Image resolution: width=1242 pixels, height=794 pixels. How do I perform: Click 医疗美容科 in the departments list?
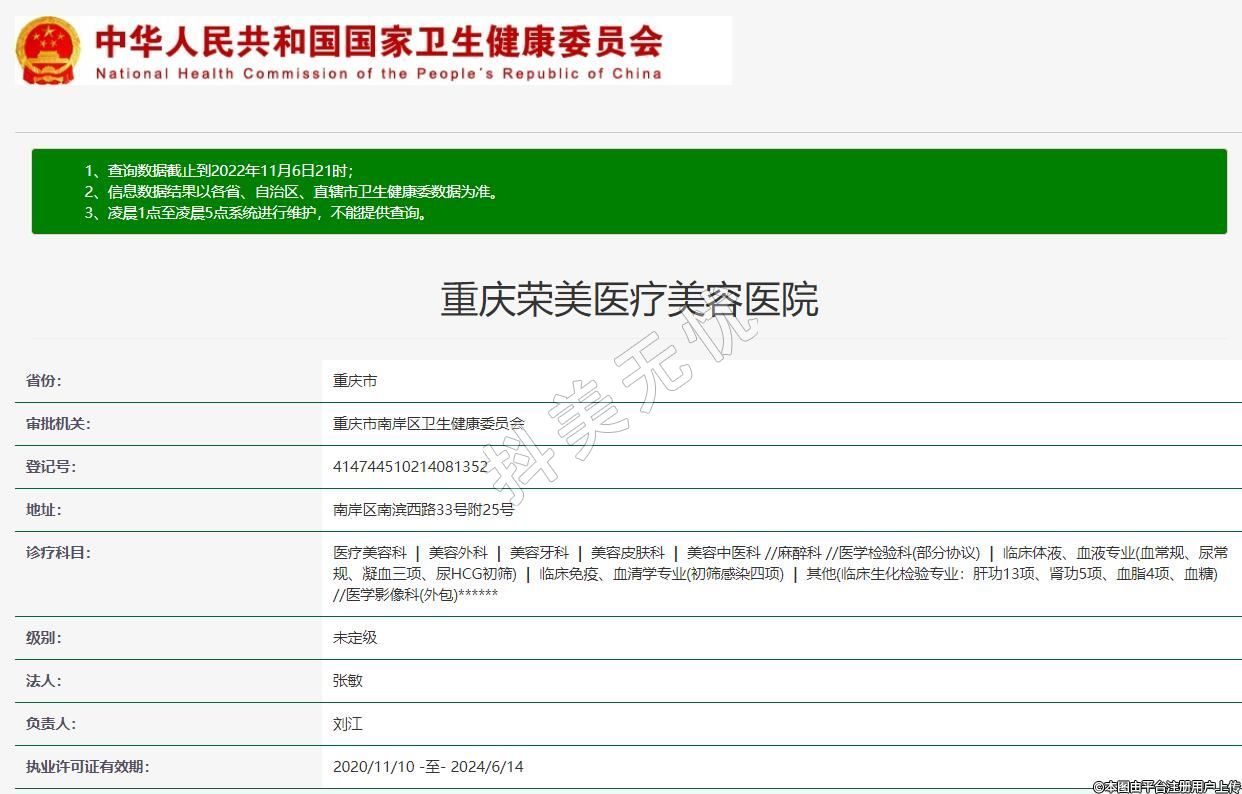[369, 553]
